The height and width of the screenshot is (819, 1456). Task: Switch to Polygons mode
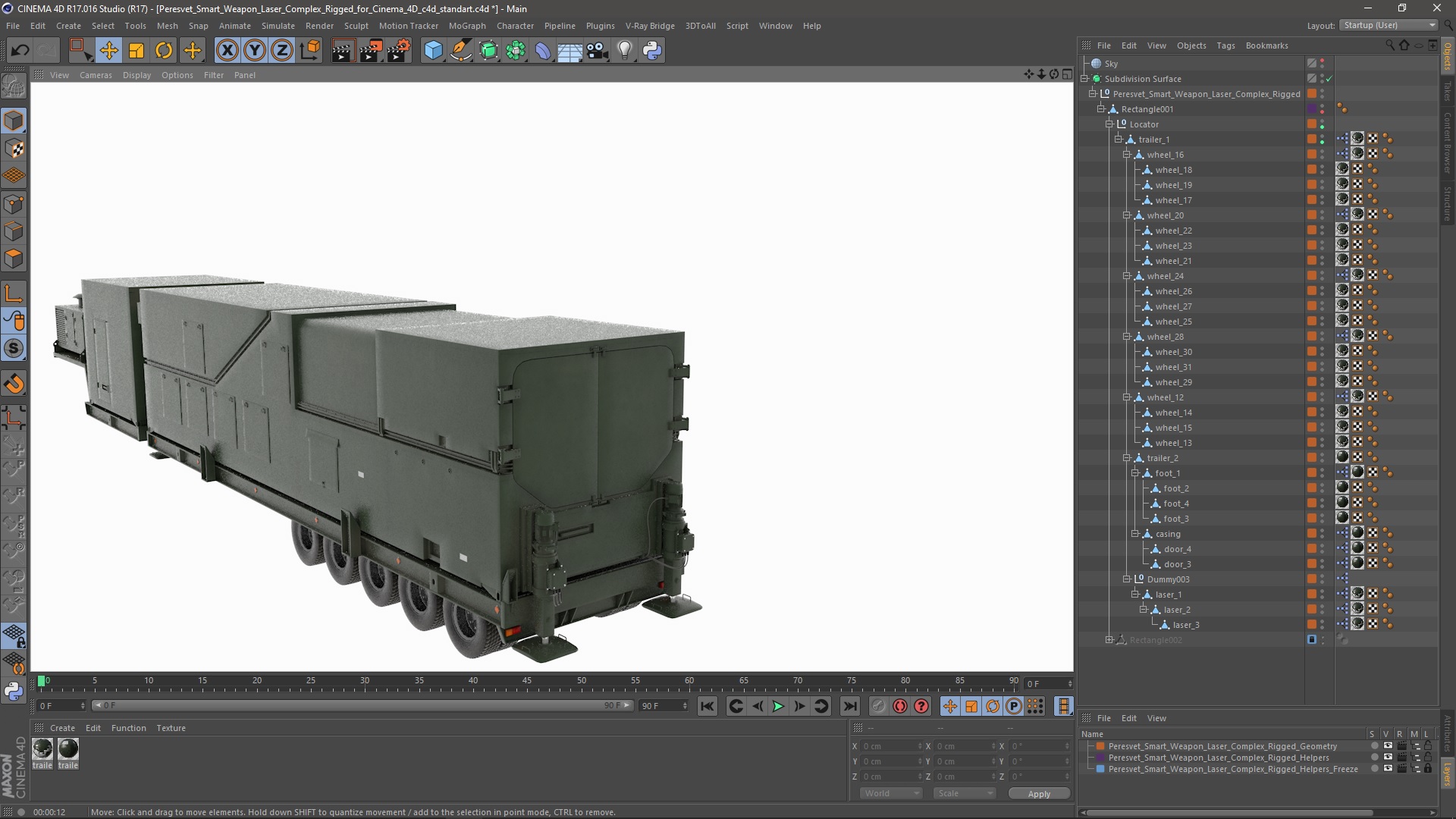pyautogui.click(x=14, y=259)
